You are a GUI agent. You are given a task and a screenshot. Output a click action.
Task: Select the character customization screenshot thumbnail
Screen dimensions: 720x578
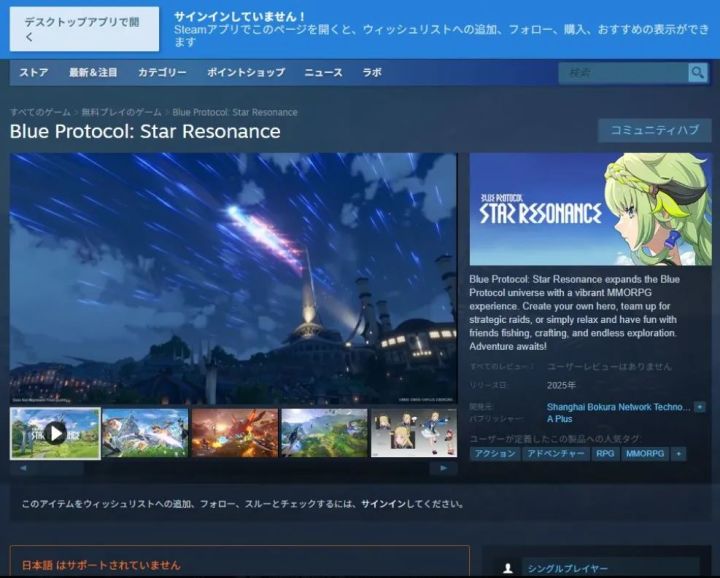pos(414,433)
